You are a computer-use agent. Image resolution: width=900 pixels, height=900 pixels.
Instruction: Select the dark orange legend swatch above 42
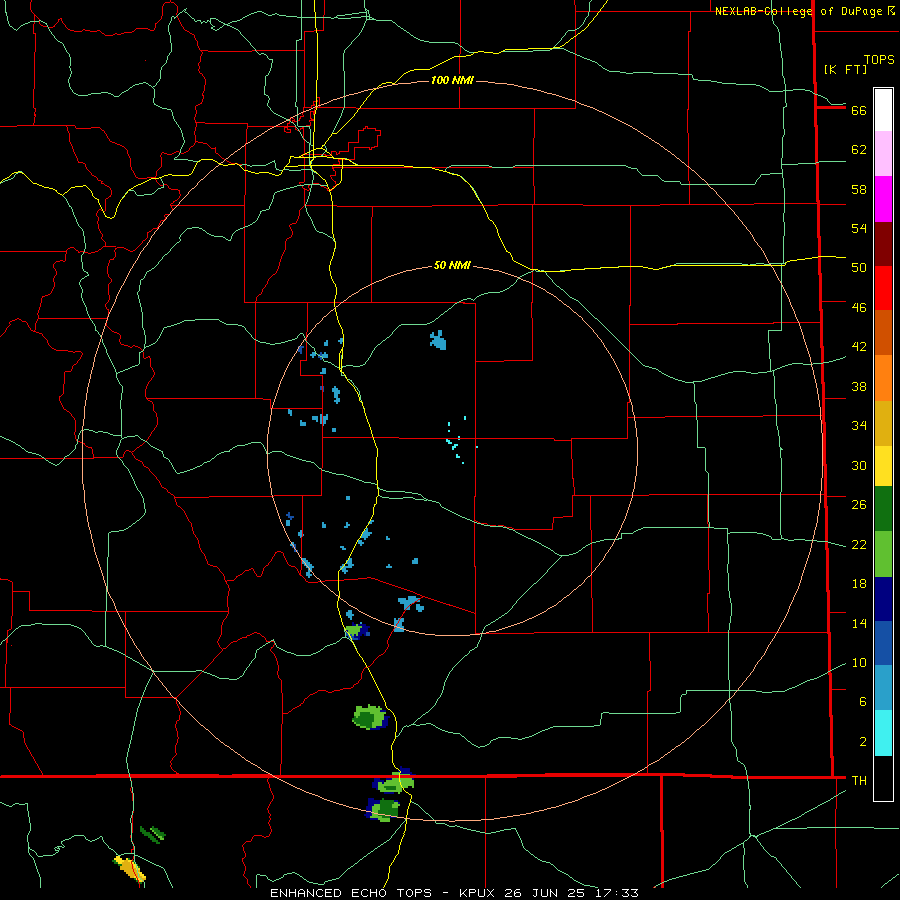coord(883,332)
